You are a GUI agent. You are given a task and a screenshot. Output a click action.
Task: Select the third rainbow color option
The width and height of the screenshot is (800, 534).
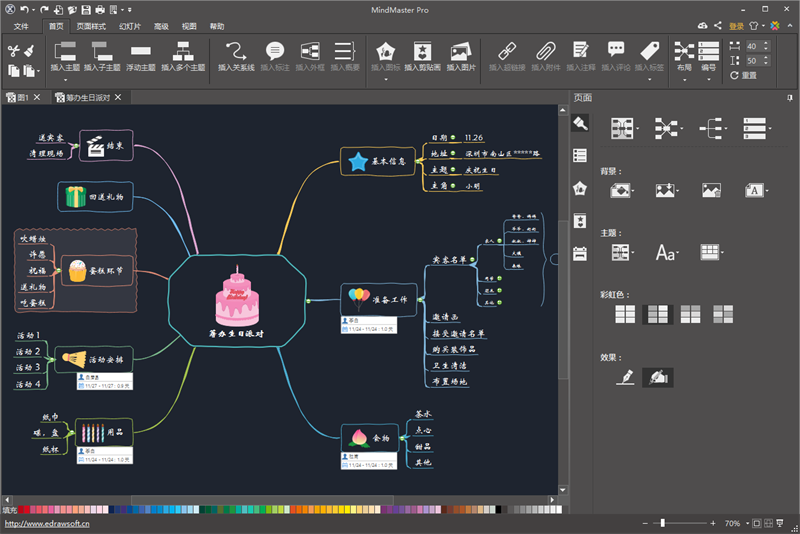[690, 314]
